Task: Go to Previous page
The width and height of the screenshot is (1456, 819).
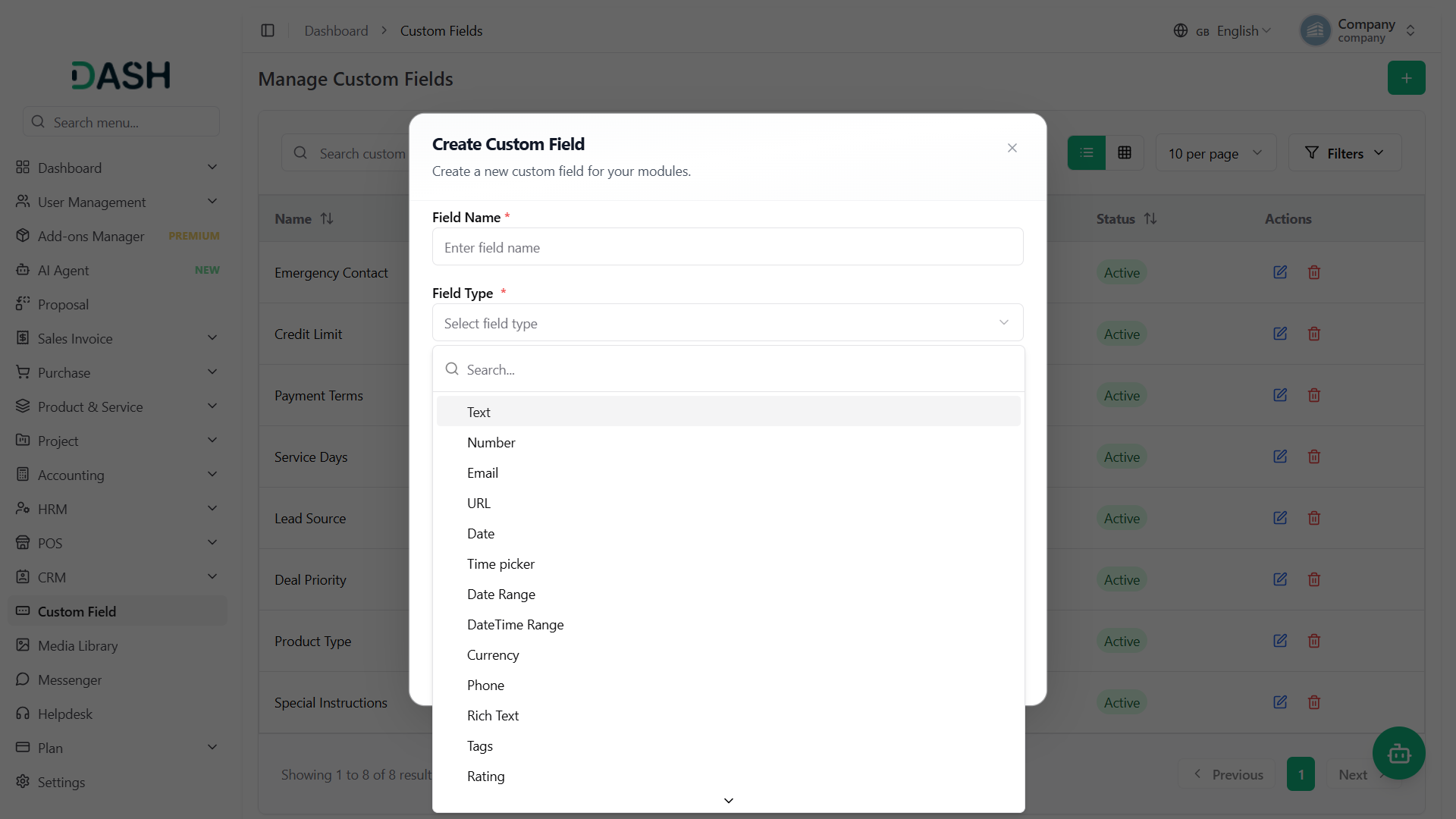Action: pos(1228,774)
